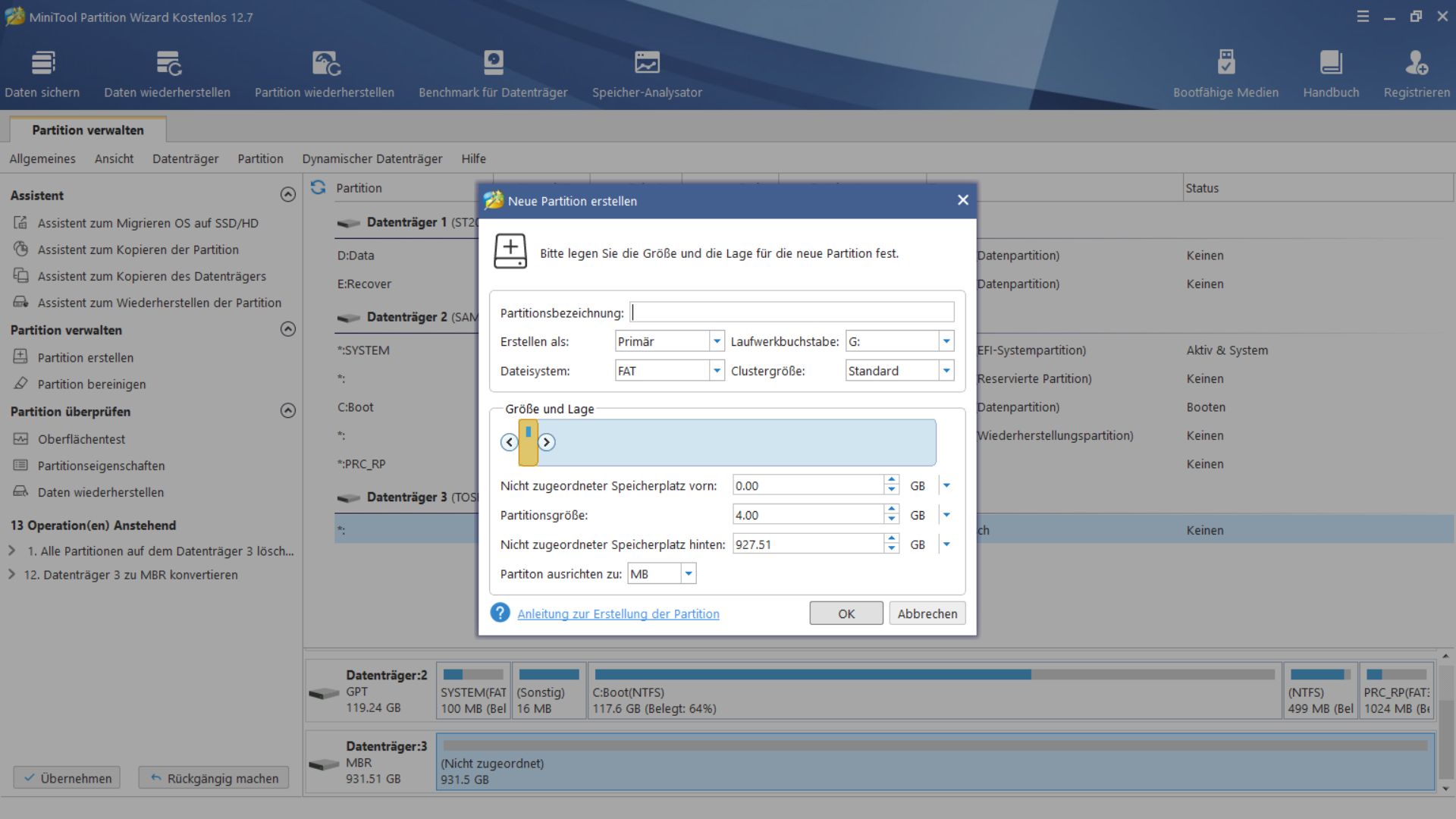Image resolution: width=1456 pixels, height=819 pixels.
Task: Open the Dynamischer Datenträger menu
Action: [372, 158]
